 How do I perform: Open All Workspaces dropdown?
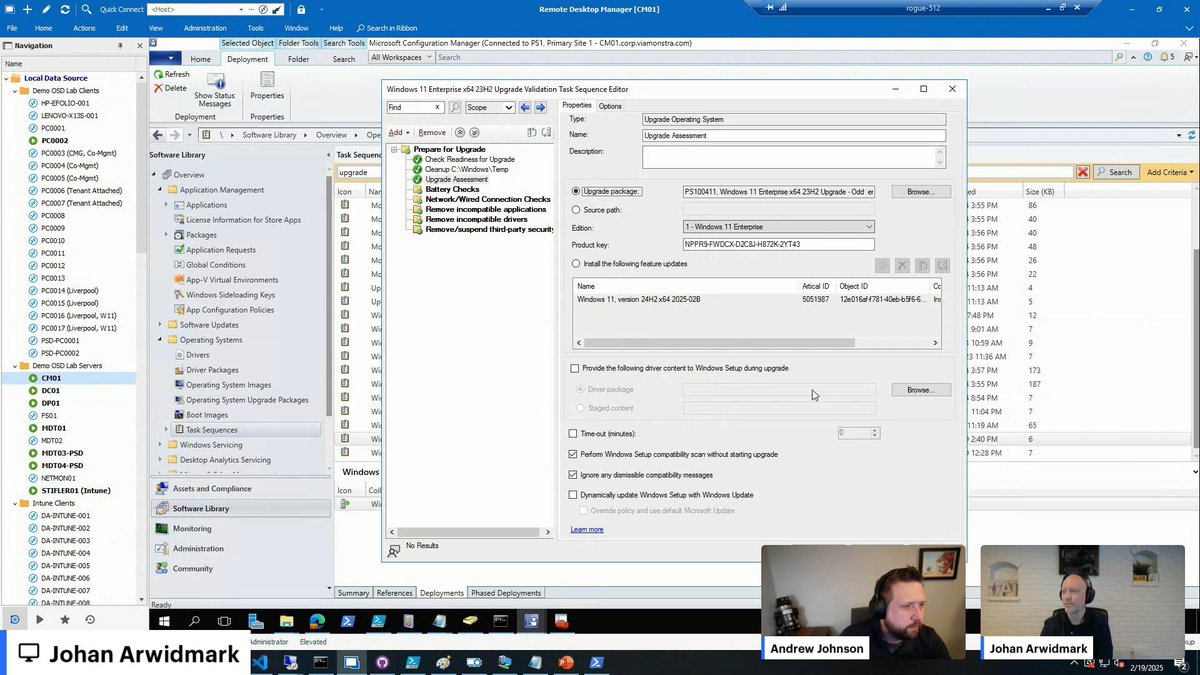(402, 57)
